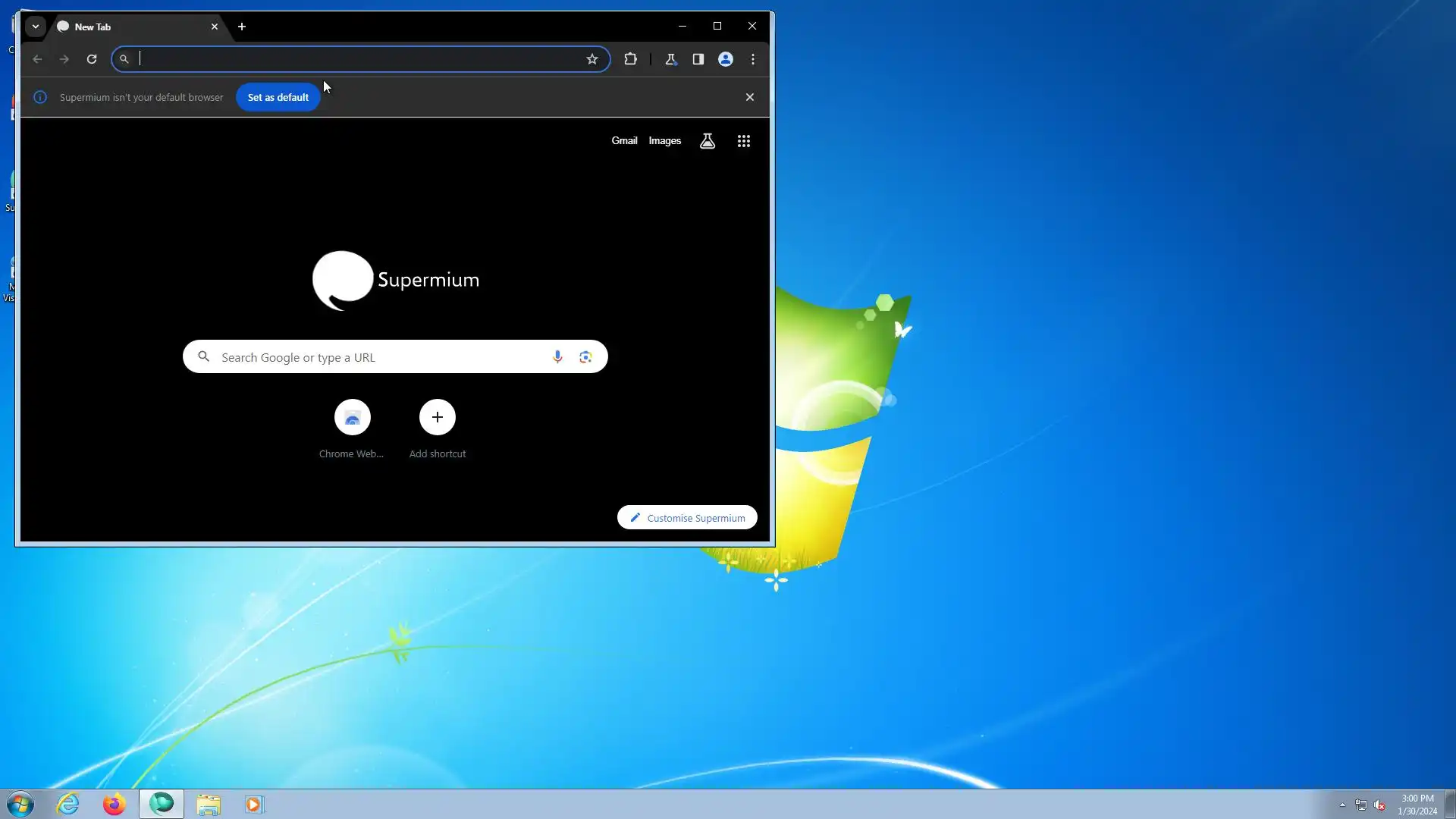1456x819 pixels.
Task: Click the Search Labs flask on page
Action: [708, 141]
